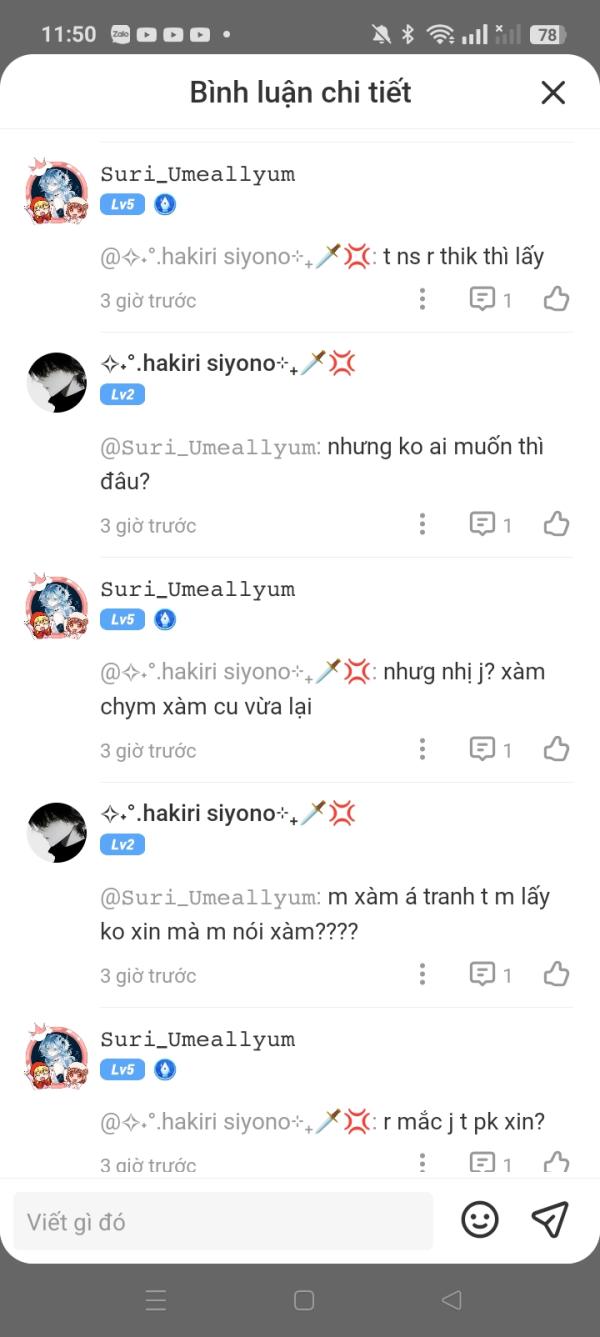600x1337 pixels.
Task: Tap the Lv5 badge of first Suri_Umeallyum comment
Action: 122,205
